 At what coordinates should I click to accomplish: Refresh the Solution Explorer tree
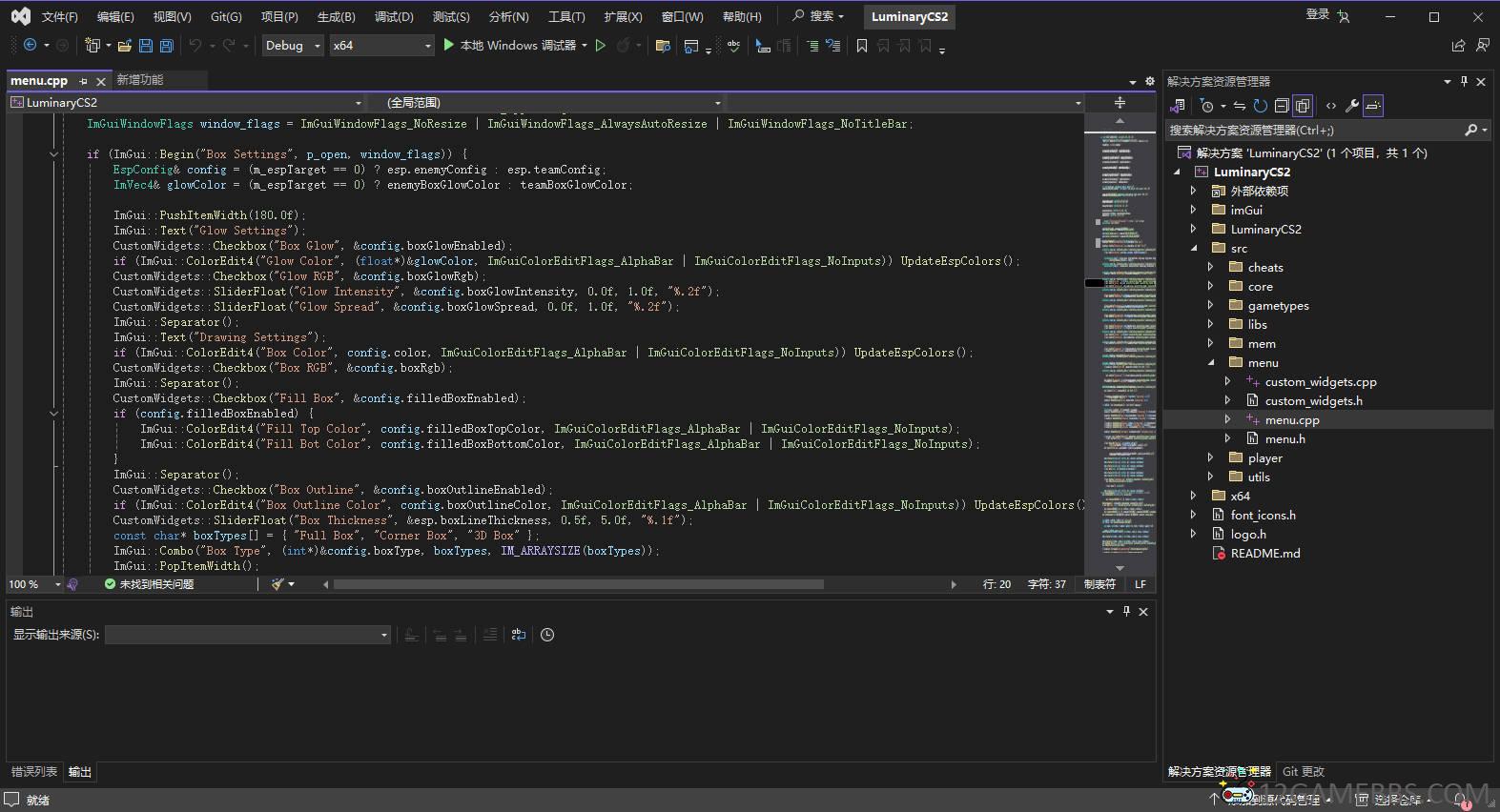1260,106
